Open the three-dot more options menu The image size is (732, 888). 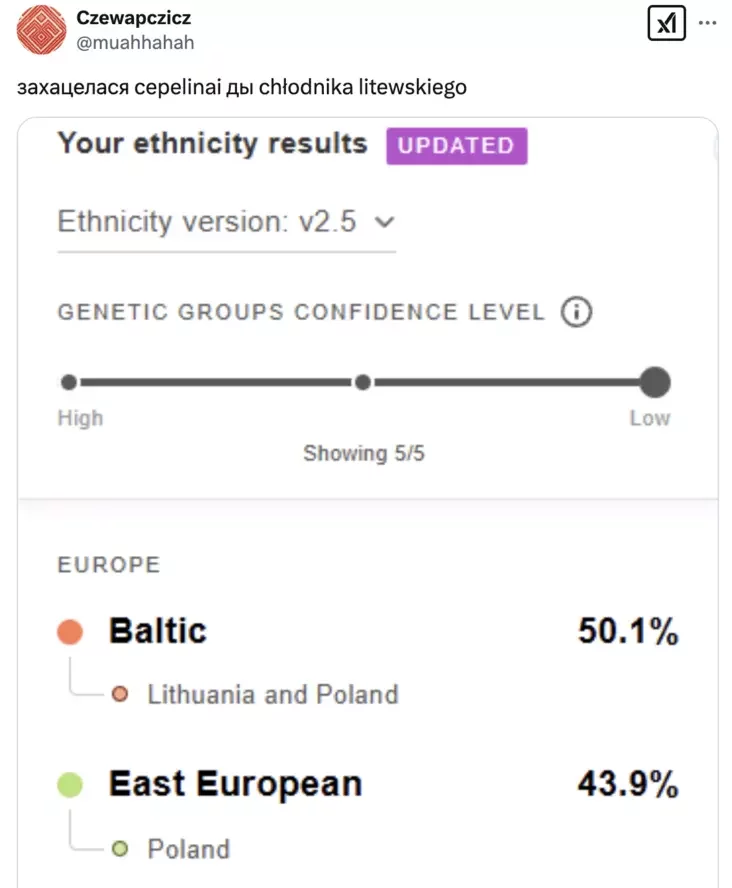tap(706, 22)
